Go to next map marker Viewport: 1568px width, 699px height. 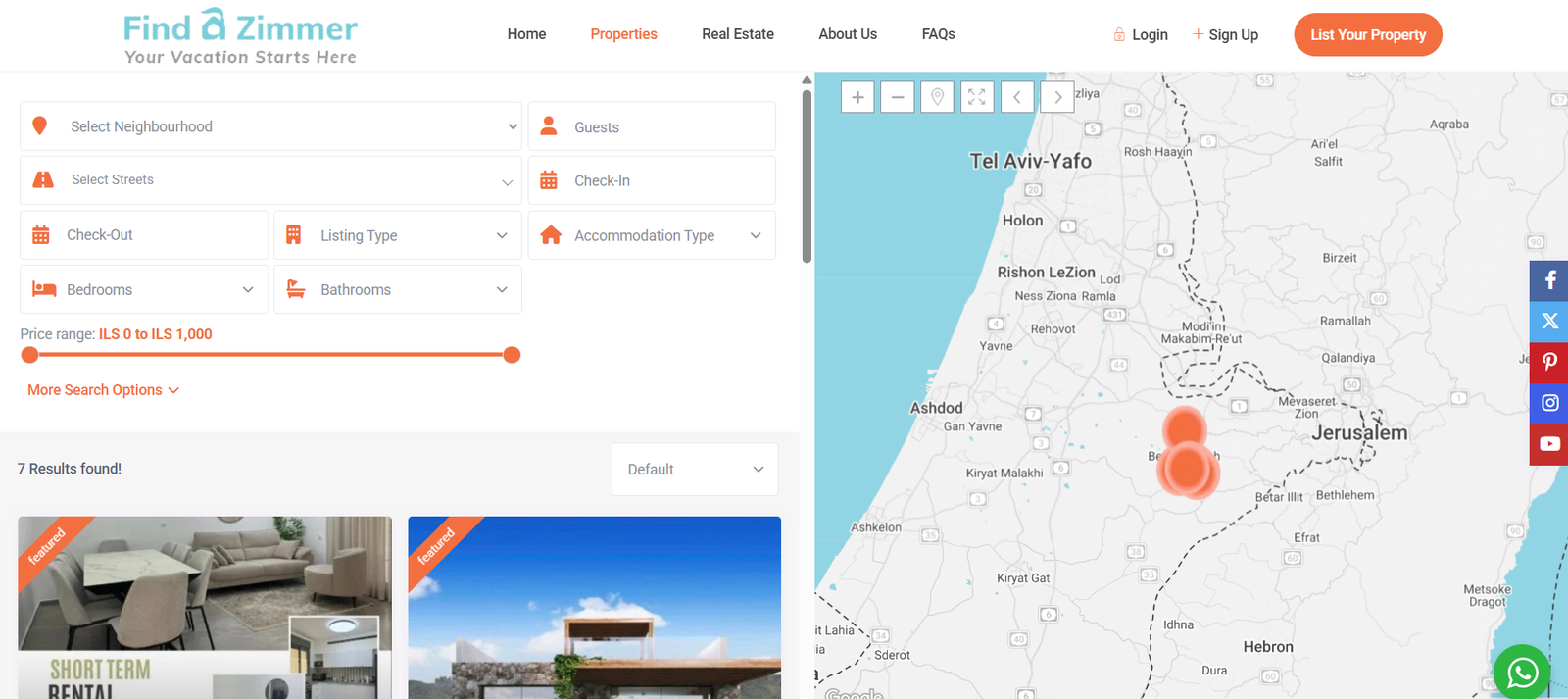(1057, 97)
